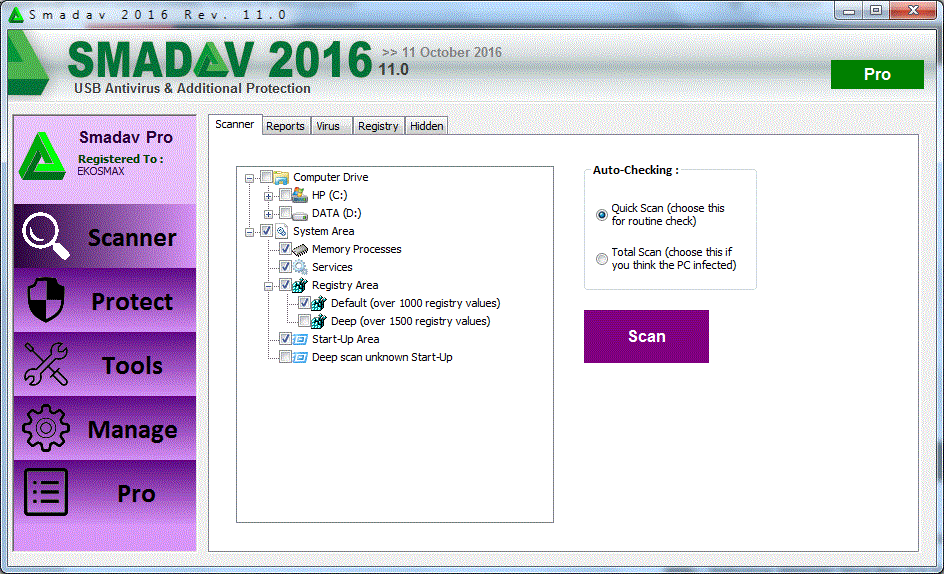Click the Tools wrench and screwdriver icon
The image size is (944, 574).
(46, 364)
